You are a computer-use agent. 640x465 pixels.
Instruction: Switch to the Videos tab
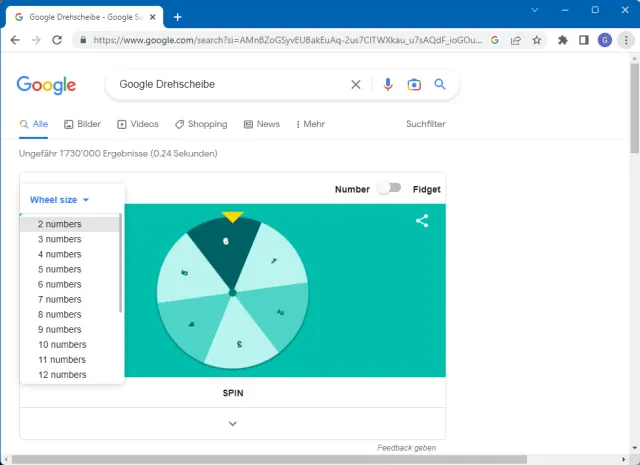pos(138,124)
